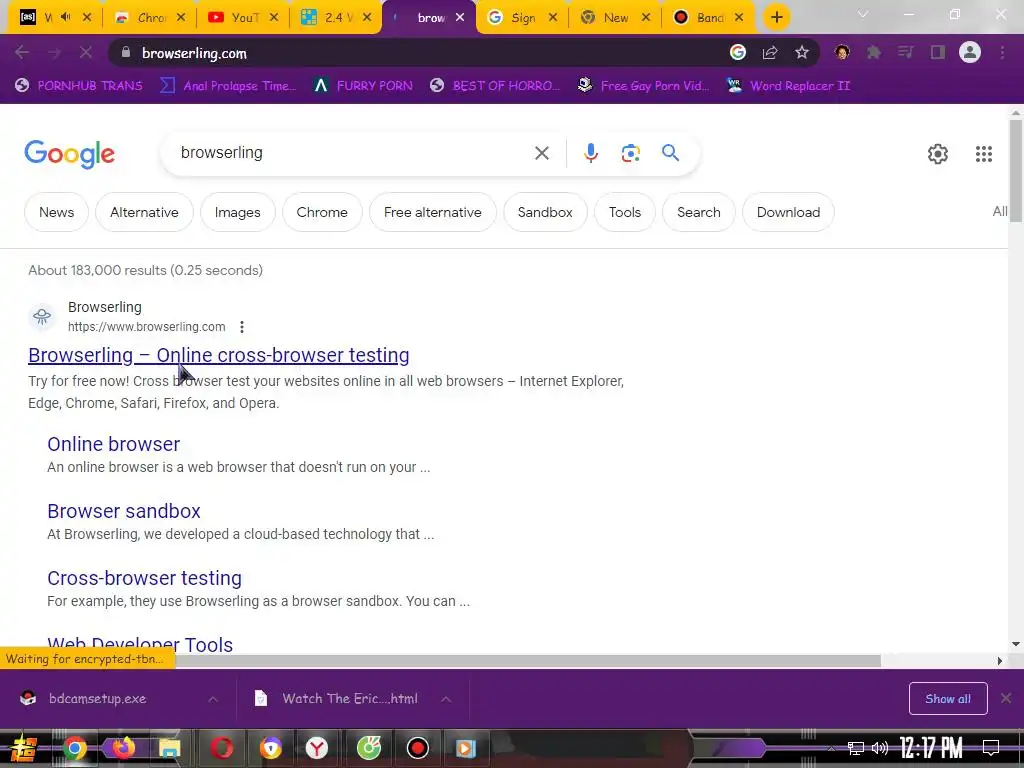Viewport: 1024px width, 768px height.
Task: Open Bandicam recorder from taskbar
Action: coord(417,748)
